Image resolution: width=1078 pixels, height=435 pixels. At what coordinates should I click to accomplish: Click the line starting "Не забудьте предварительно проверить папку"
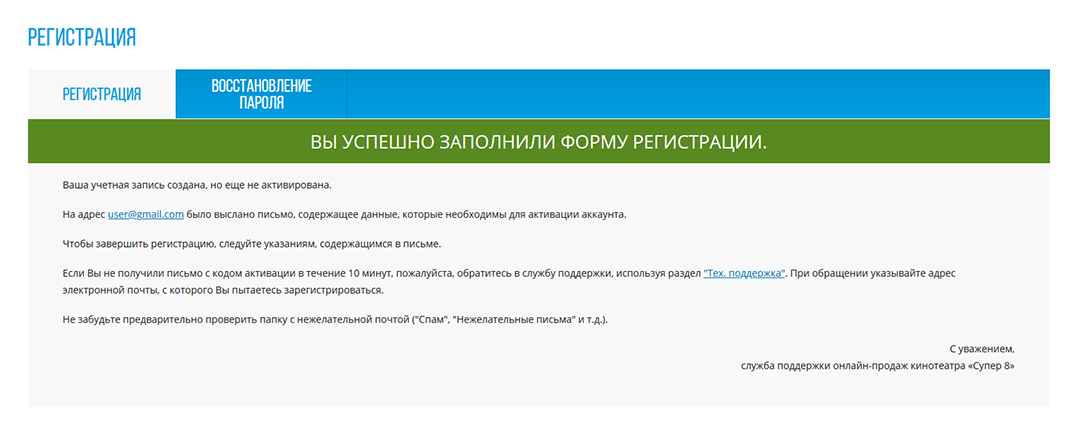[x=336, y=321]
